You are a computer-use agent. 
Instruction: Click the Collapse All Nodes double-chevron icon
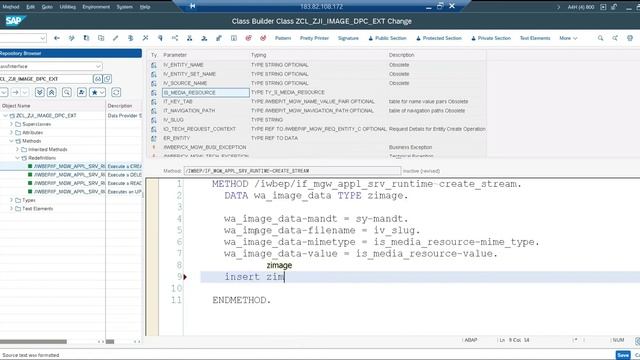coord(52,92)
